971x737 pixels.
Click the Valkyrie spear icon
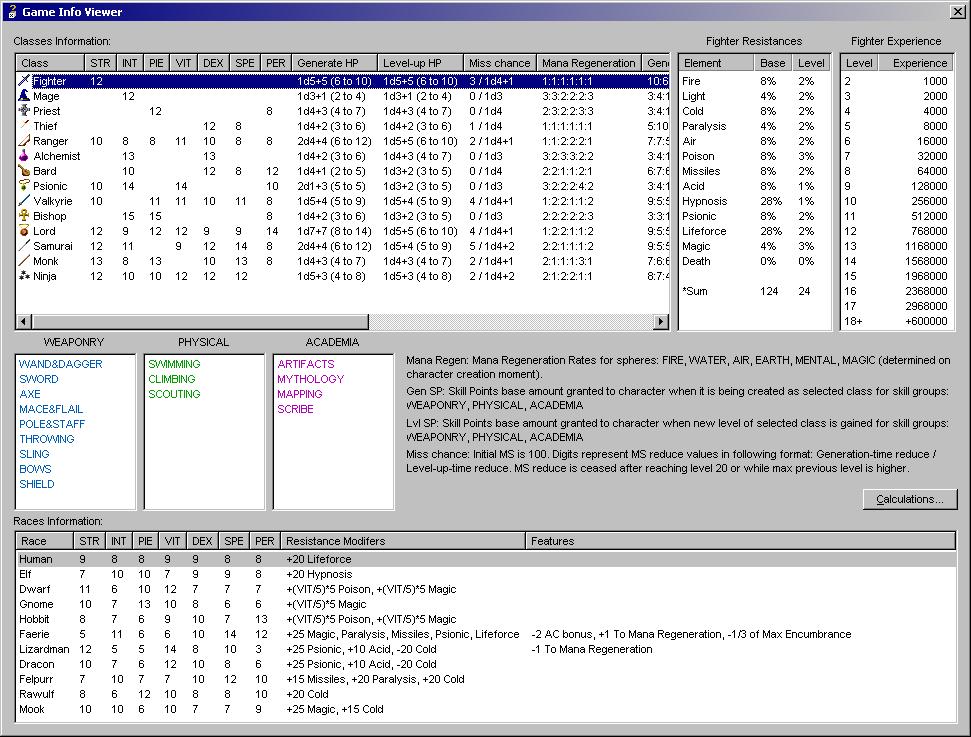(24, 201)
